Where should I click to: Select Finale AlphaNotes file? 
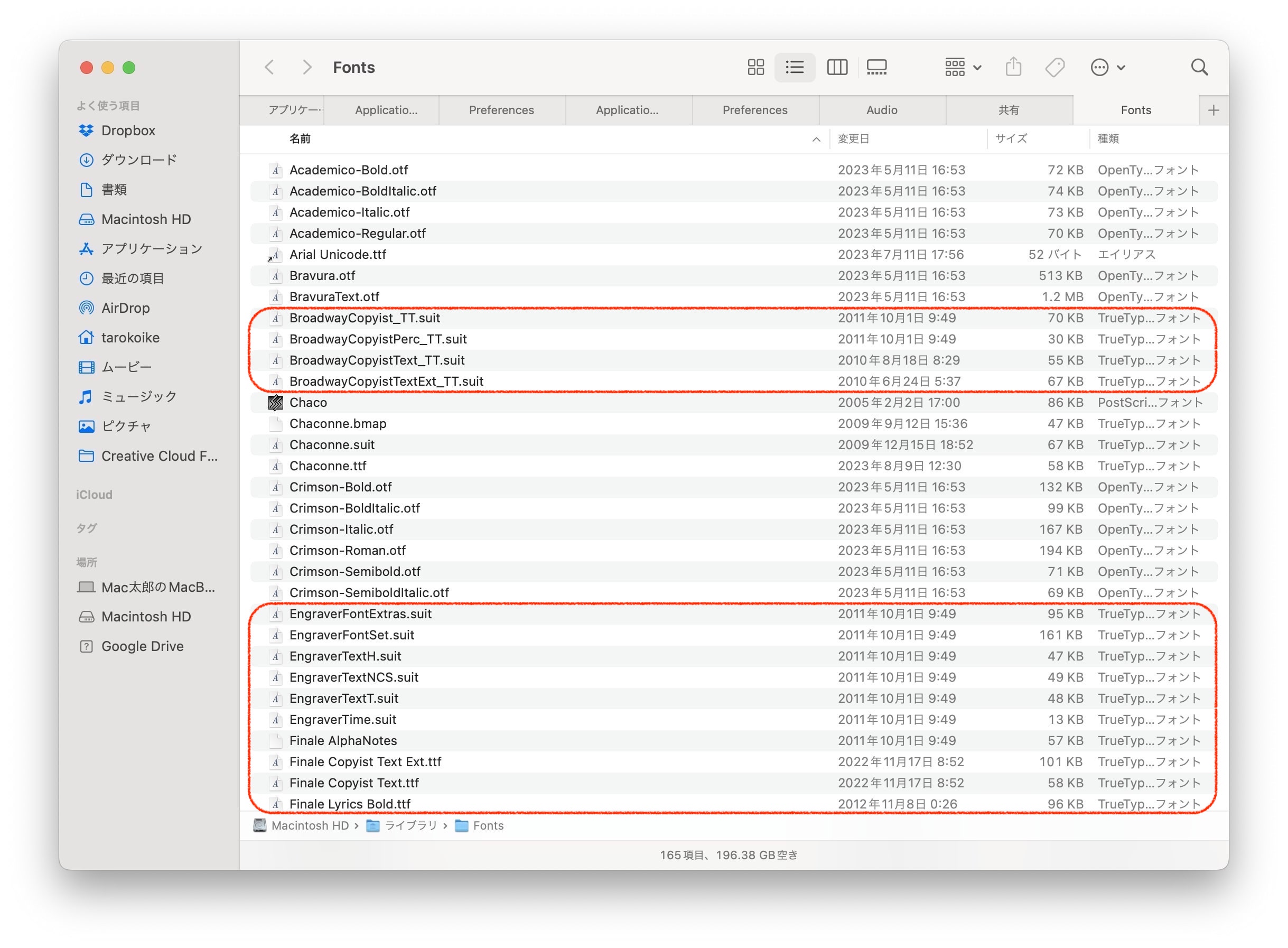pyautogui.click(x=734, y=741)
